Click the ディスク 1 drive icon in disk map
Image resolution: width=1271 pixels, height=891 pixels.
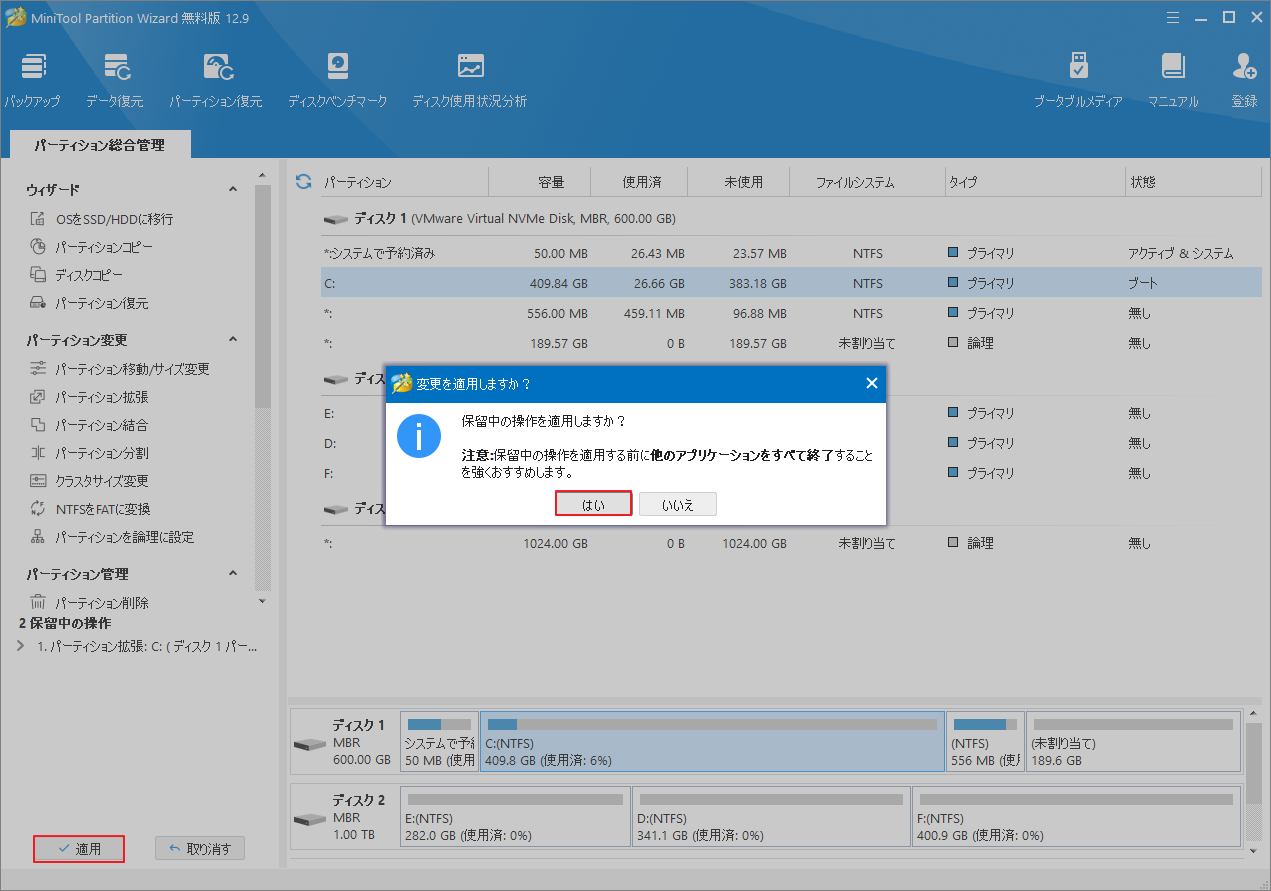coord(309,745)
